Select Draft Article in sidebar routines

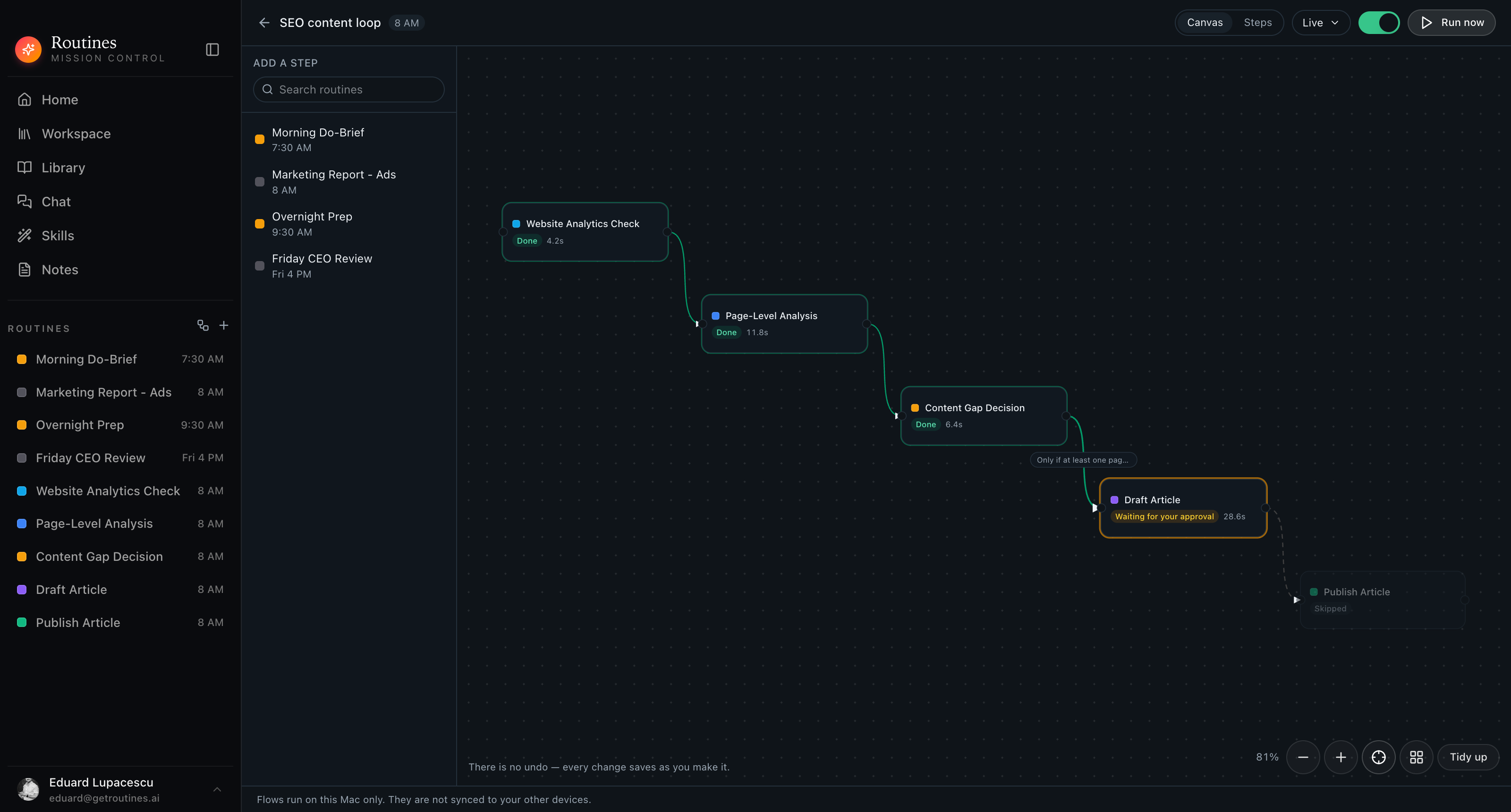pos(120,590)
